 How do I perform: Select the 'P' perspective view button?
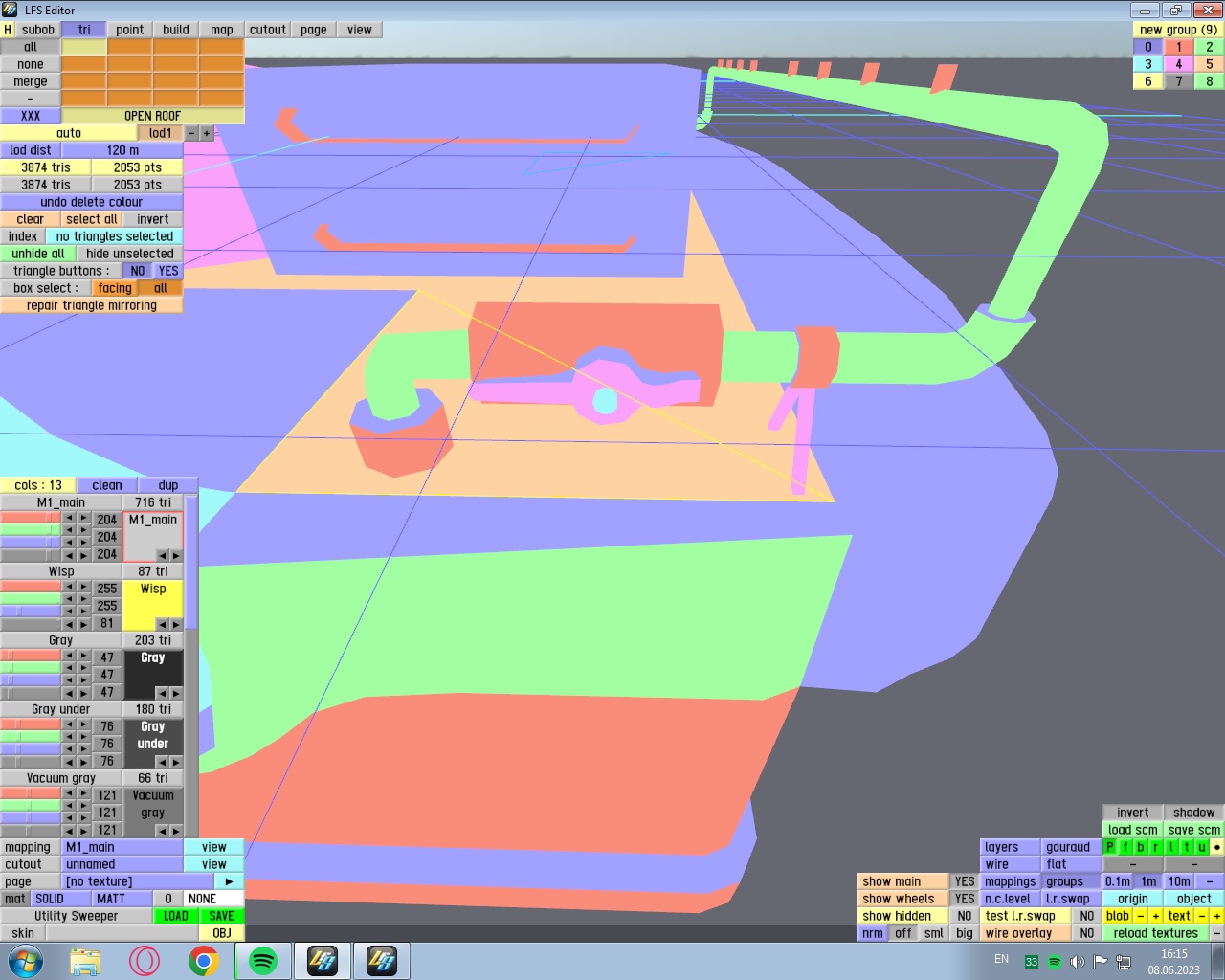tap(1110, 847)
